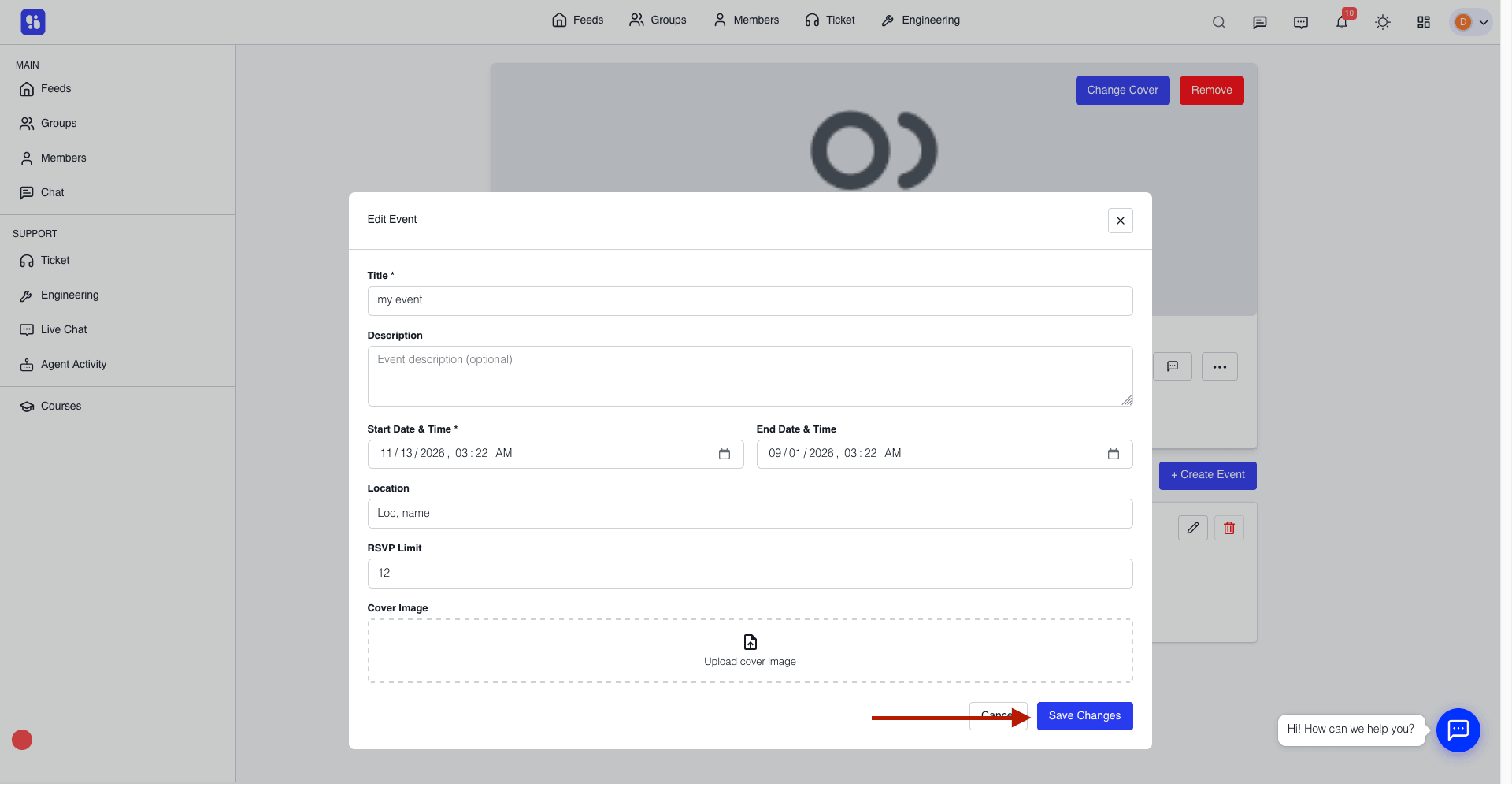
Task: Open notifications bell with badge 10
Action: click(x=1342, y=22)
